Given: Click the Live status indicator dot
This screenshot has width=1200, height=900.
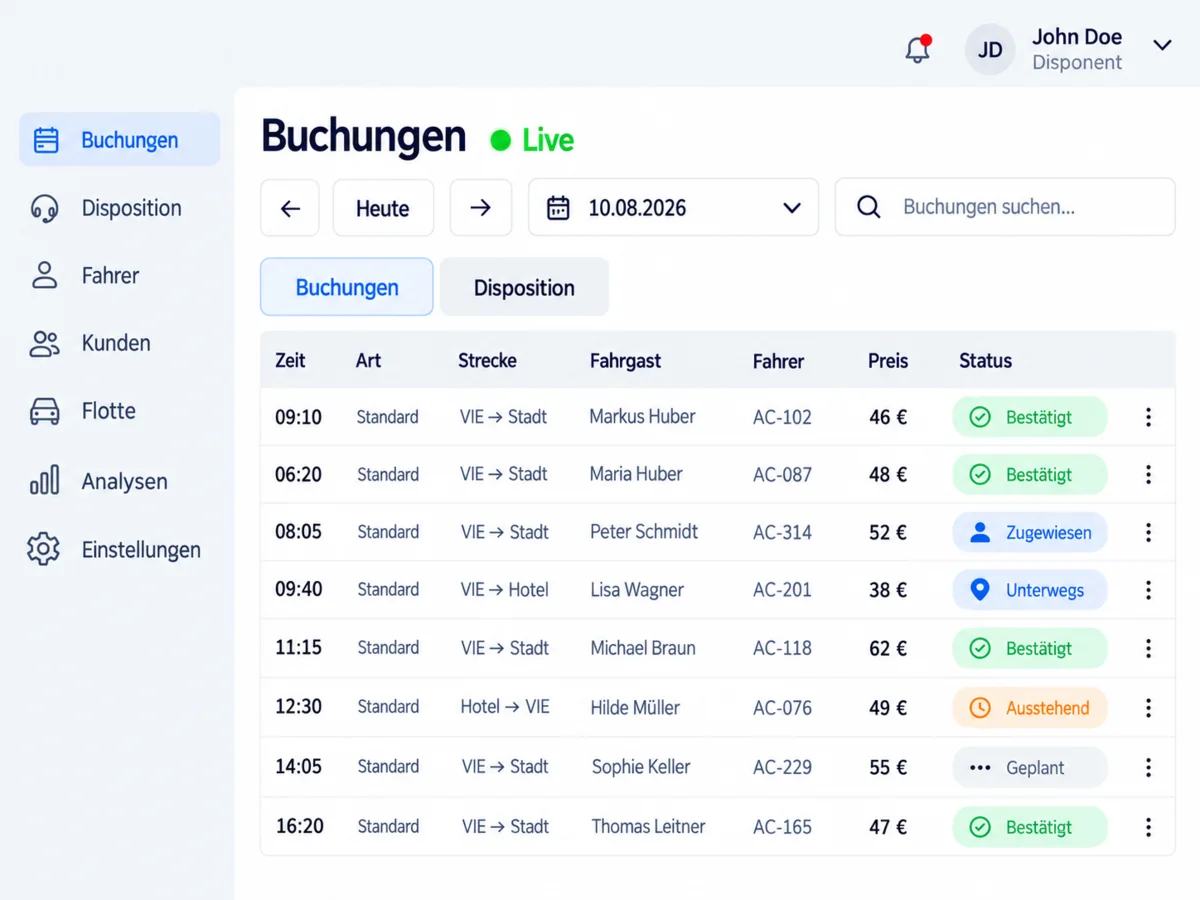Looking at the screenshot, I should click(x=500, y=141).
